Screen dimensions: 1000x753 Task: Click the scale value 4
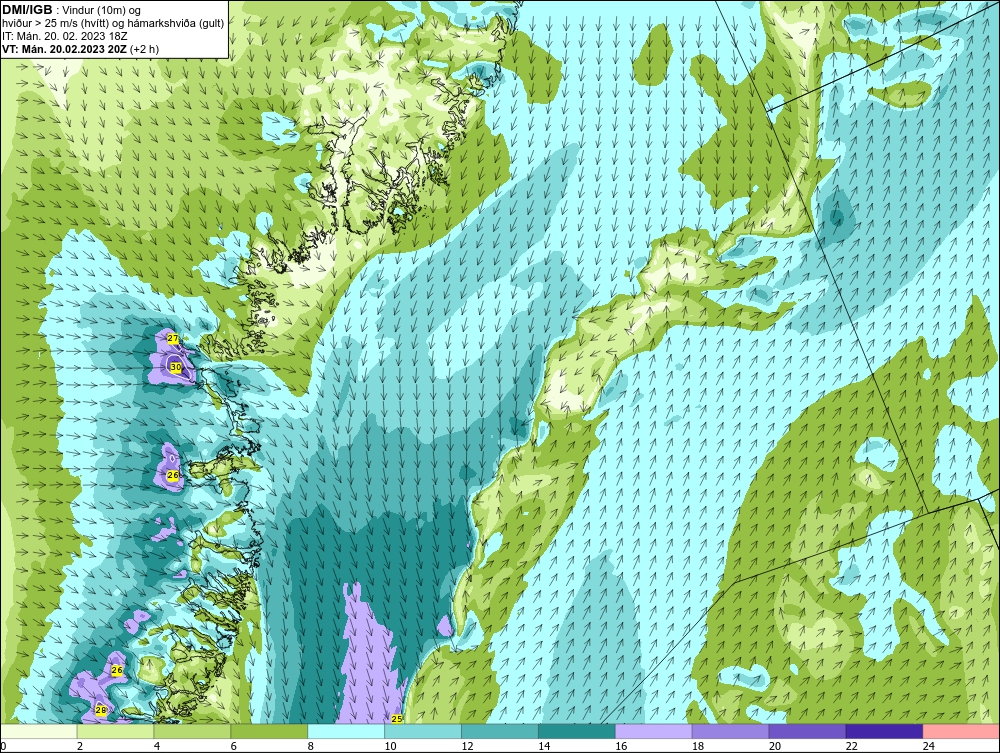(157, 746)
